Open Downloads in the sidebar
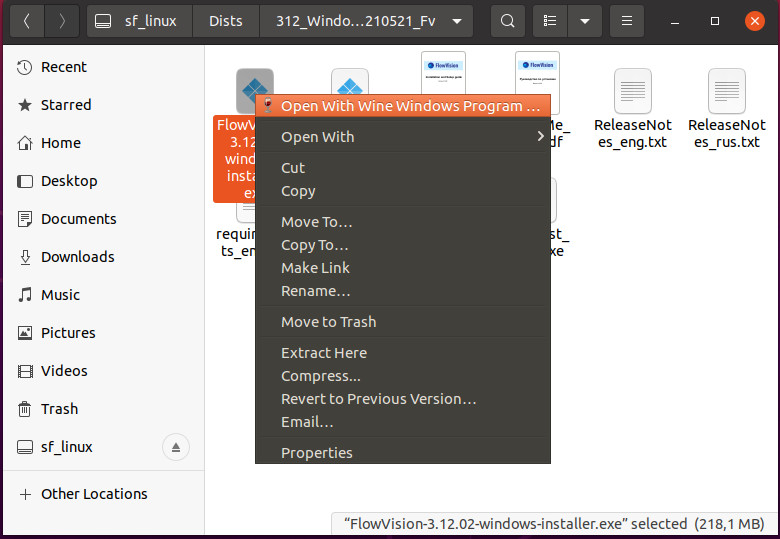The image size is (780, 539). click(103, 257)
